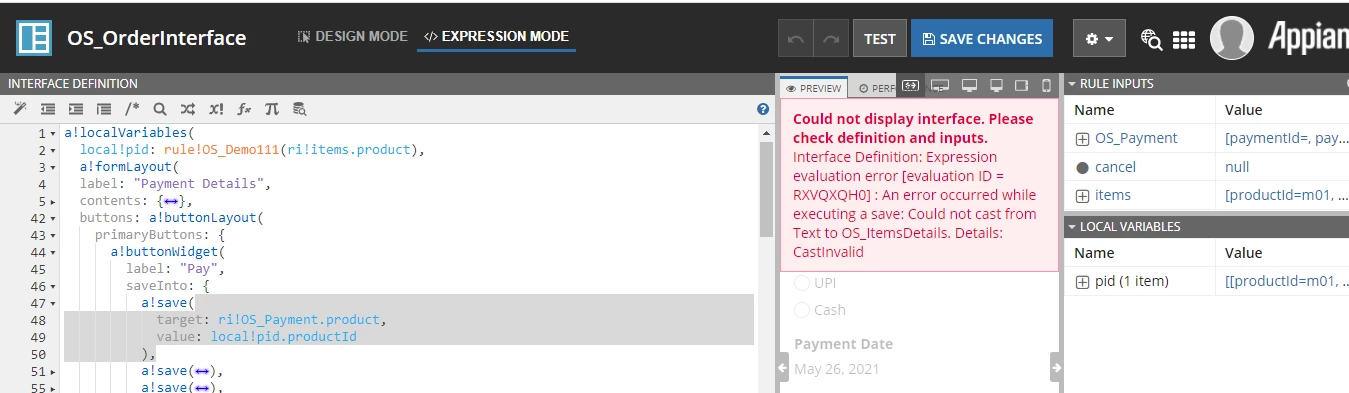This screenshot has height=393, width=1349.
Task: Click the indent code toolbar icon
Action: click(x=75, y=109)
